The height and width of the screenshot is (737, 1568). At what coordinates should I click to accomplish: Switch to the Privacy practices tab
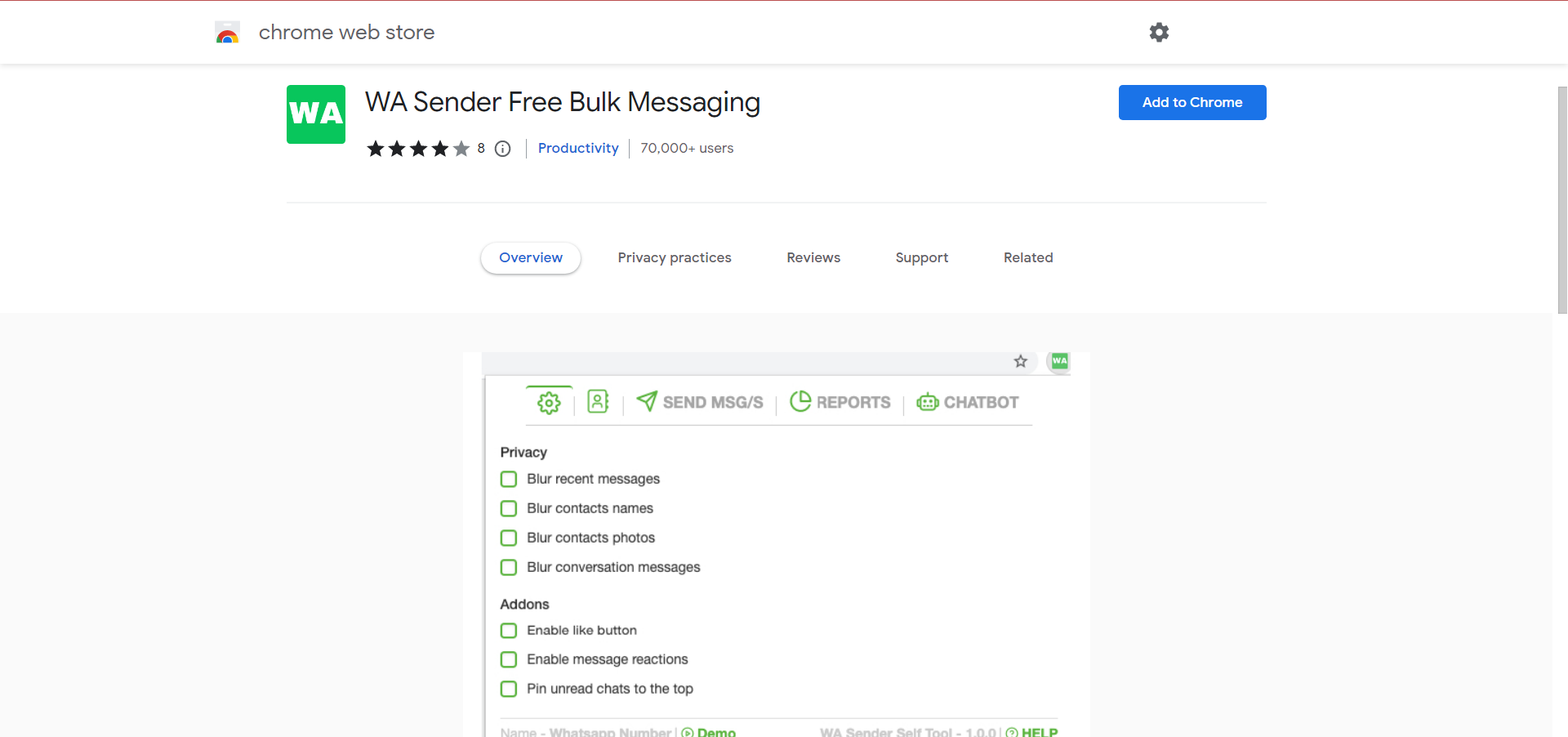(675, 257)
